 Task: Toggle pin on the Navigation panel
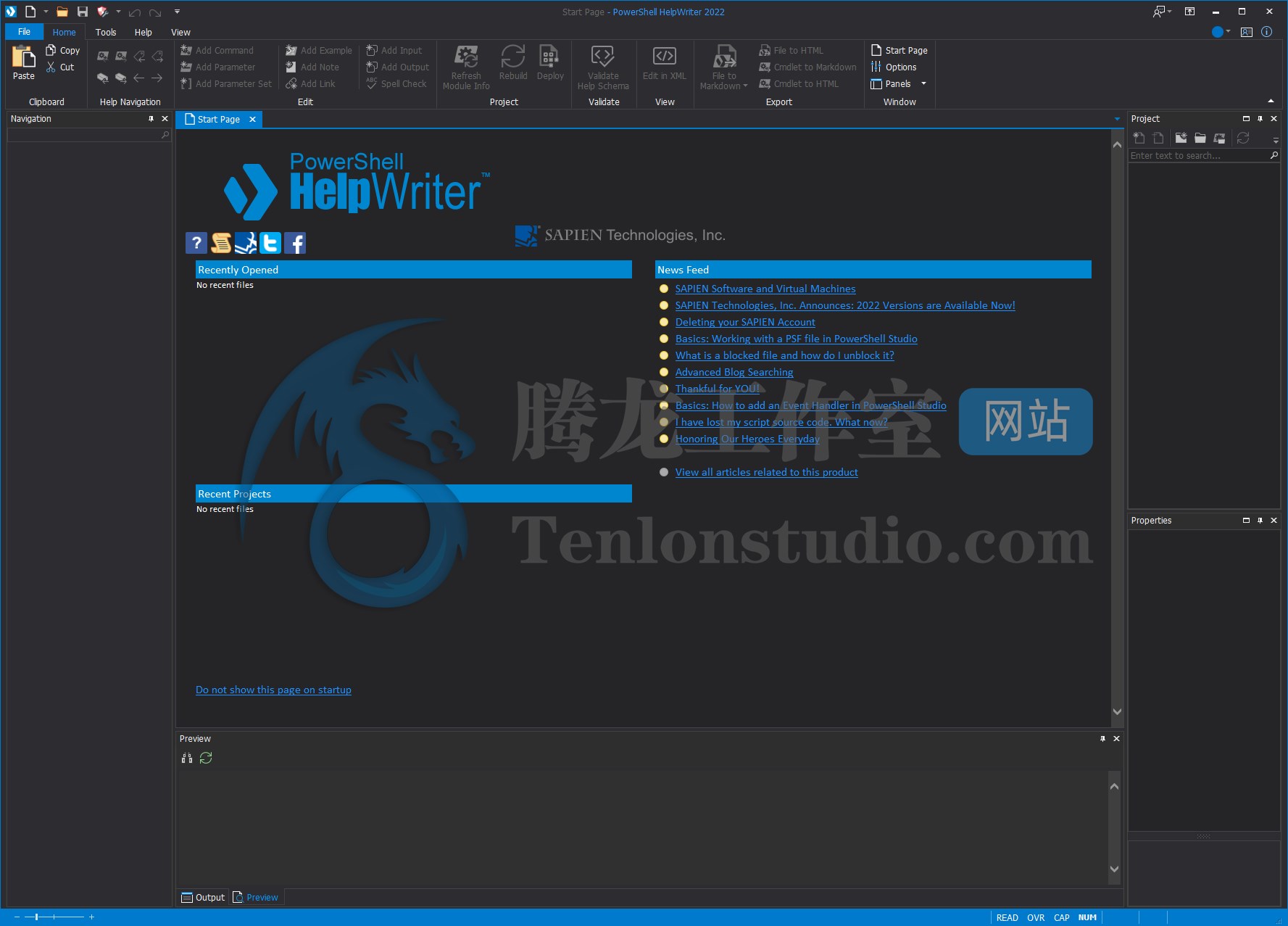point(151,118)
